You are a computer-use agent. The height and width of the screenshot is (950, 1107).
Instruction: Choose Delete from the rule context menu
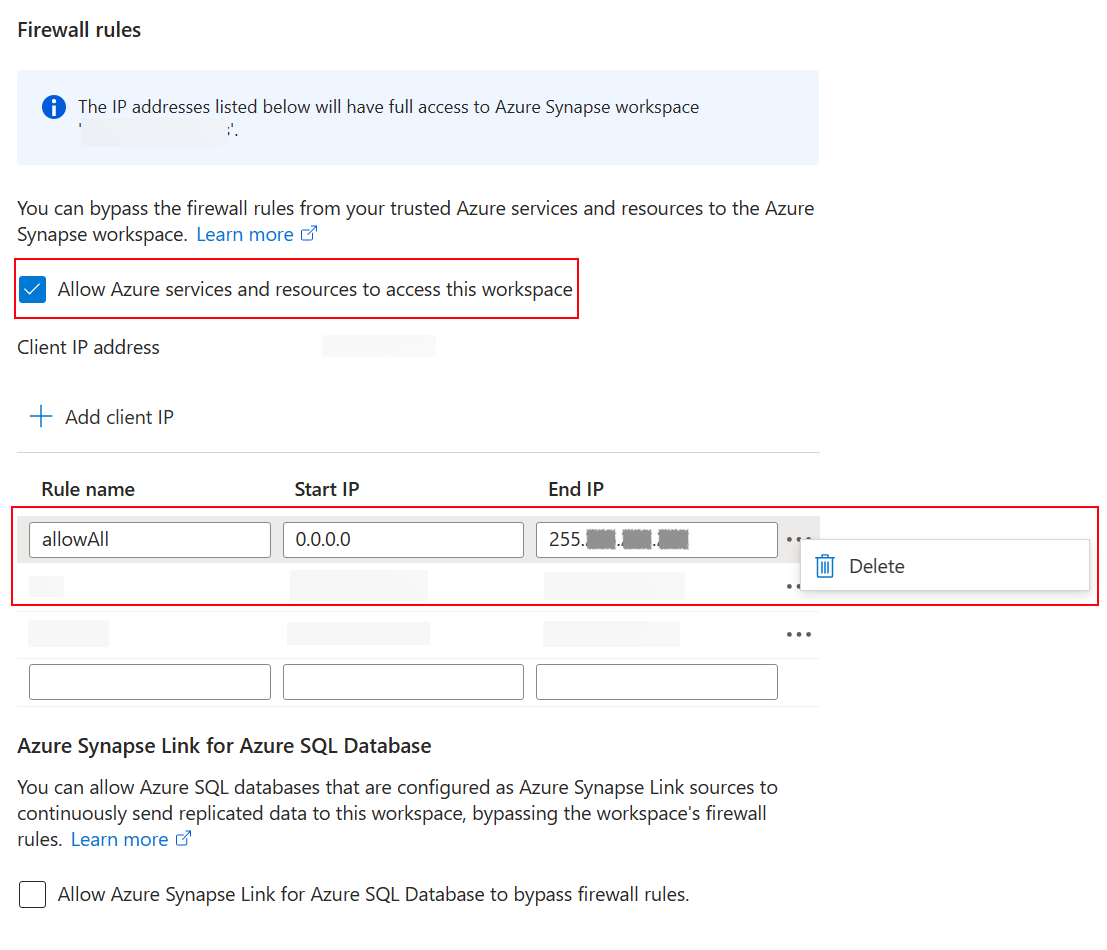tap(876, 566)
